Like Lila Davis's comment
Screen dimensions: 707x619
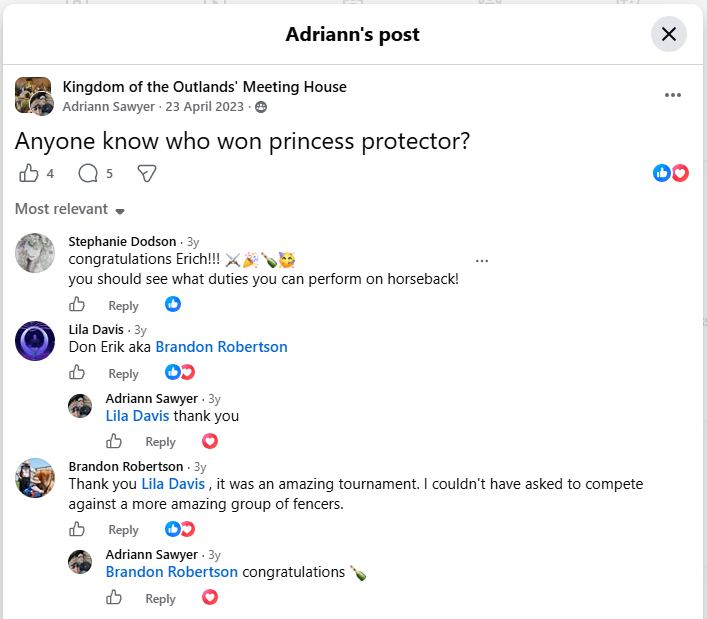click(x=77, y=372)
